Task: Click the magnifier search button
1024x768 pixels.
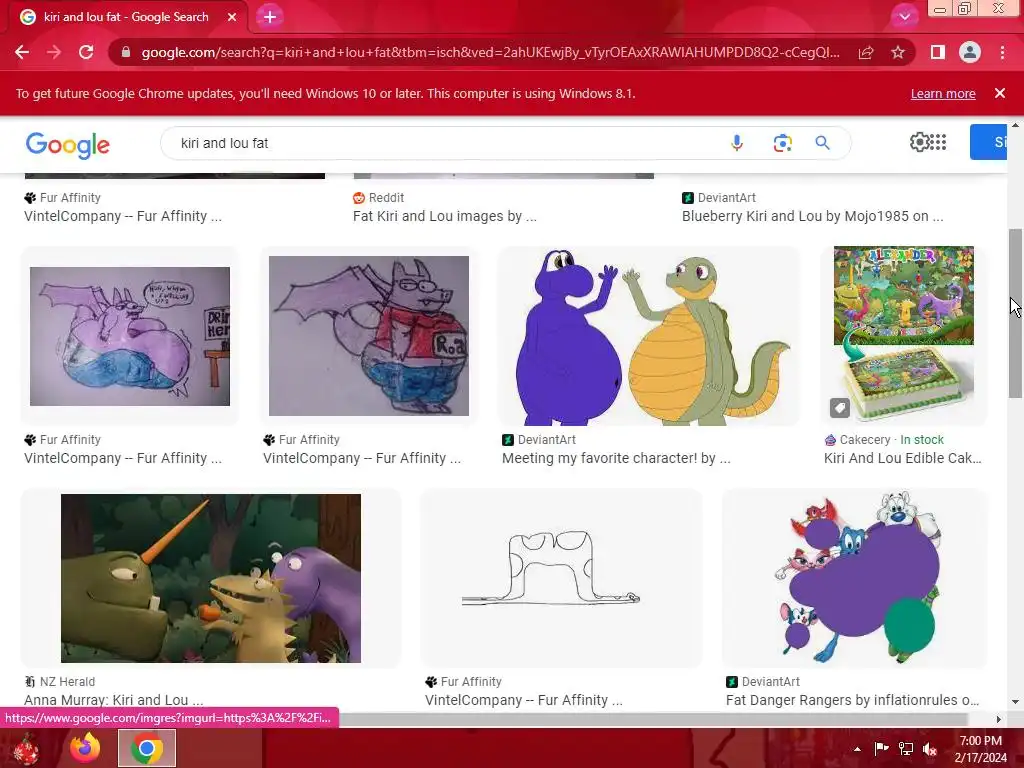Action: [x=822, y=143]
